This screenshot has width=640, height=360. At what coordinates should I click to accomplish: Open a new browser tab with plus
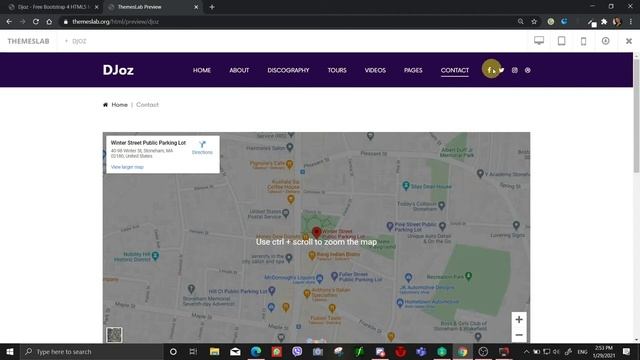tap(212, 7)
